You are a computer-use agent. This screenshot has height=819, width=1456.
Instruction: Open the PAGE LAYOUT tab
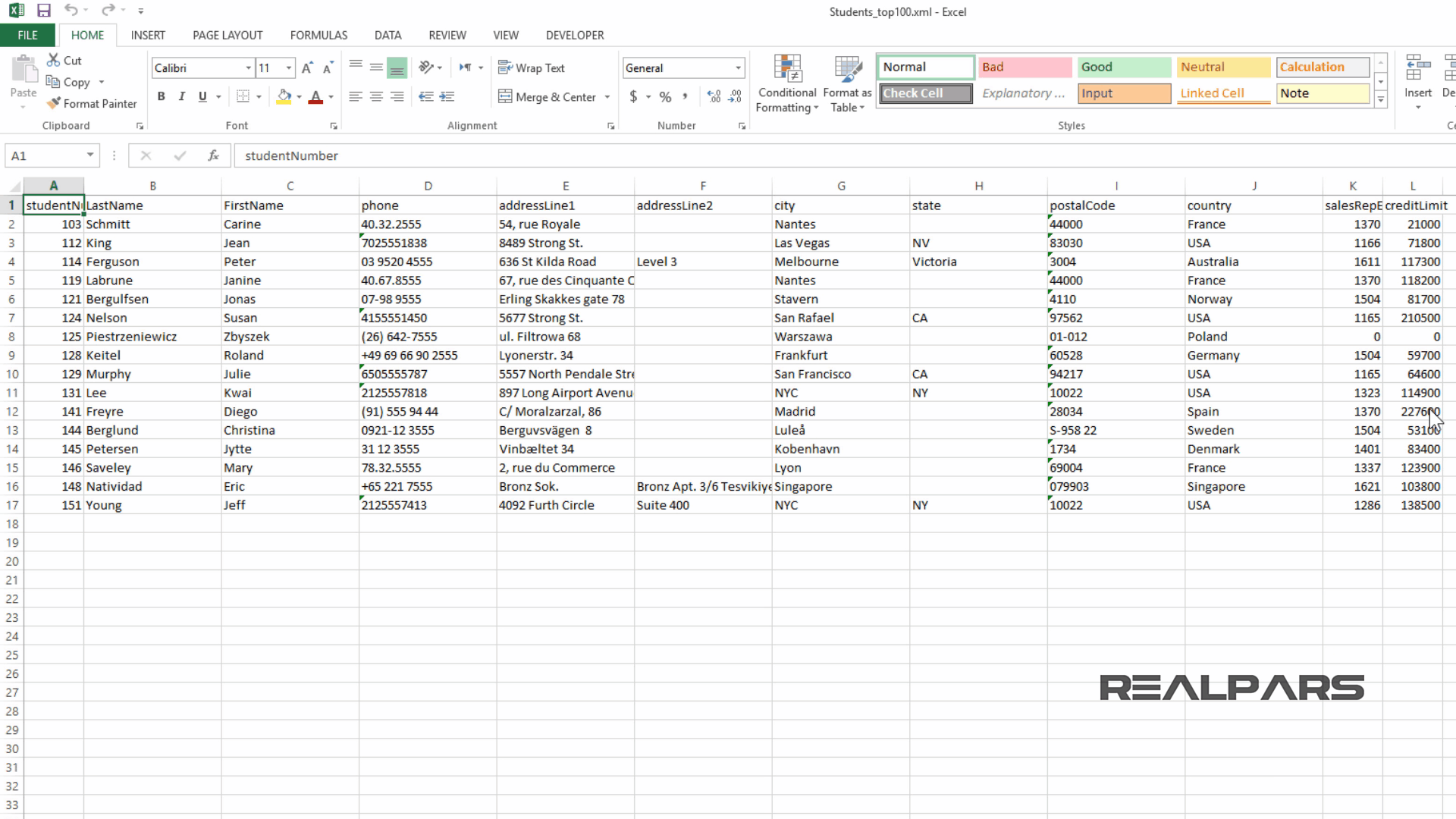(227, 35)
